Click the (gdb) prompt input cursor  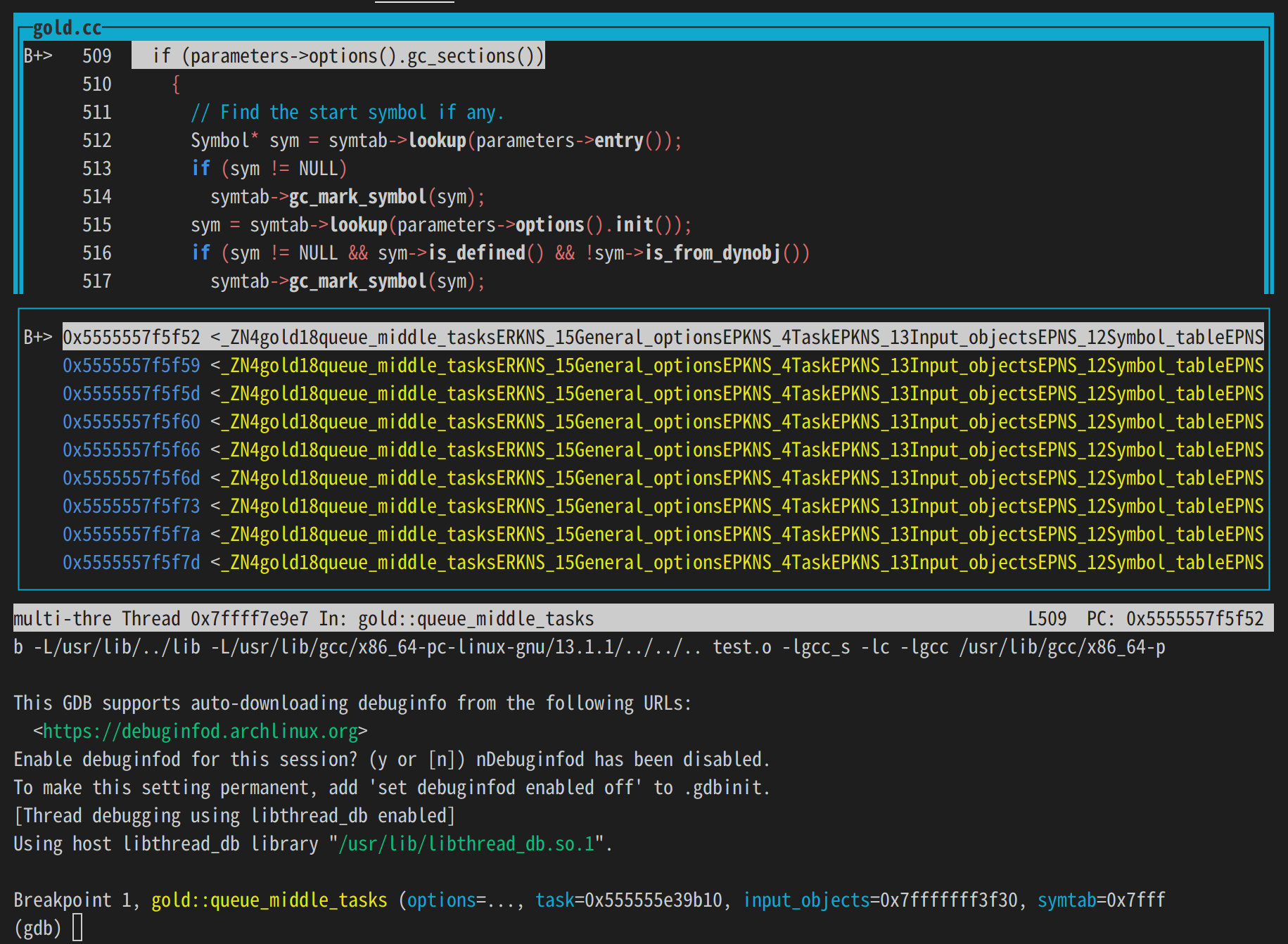pyautogui.click(x=77, y=927)
